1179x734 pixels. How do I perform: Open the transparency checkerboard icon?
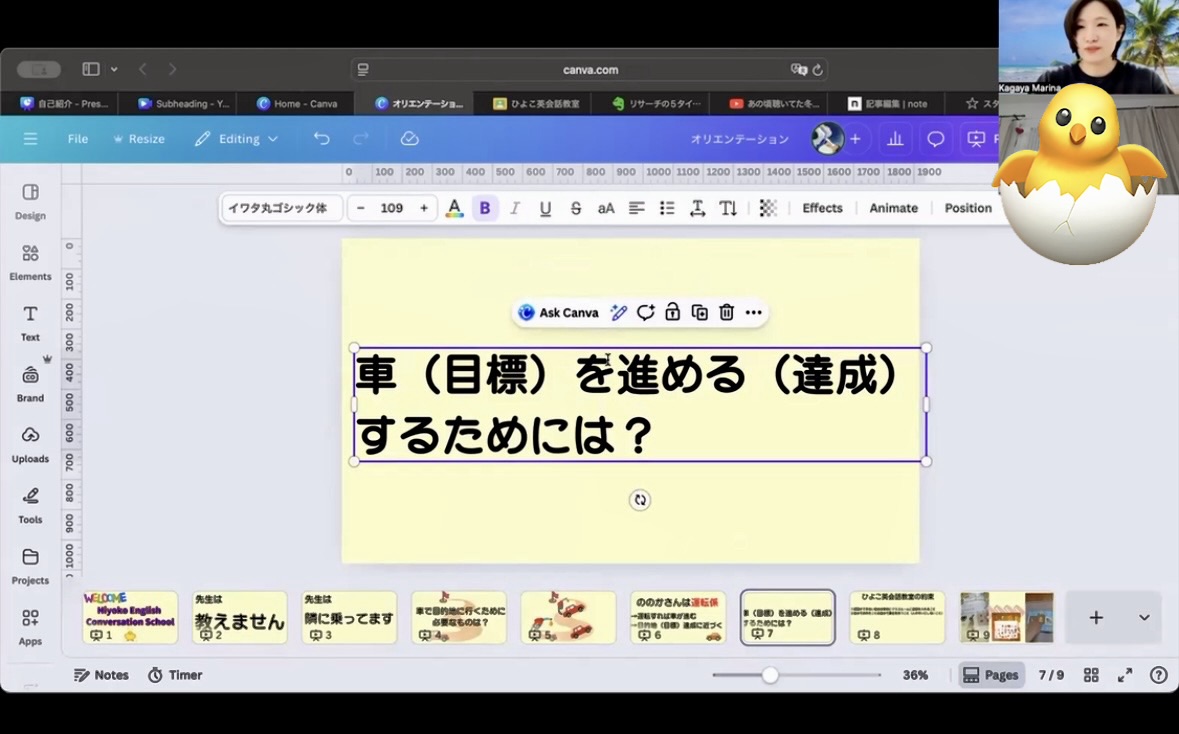click(768, 208)
